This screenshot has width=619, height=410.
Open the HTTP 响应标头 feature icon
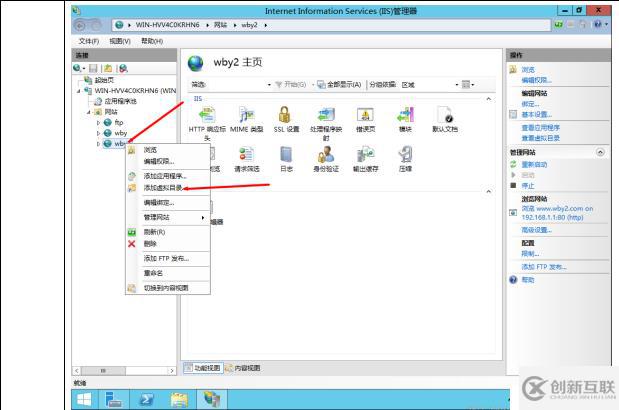click(x=207, y=115)
